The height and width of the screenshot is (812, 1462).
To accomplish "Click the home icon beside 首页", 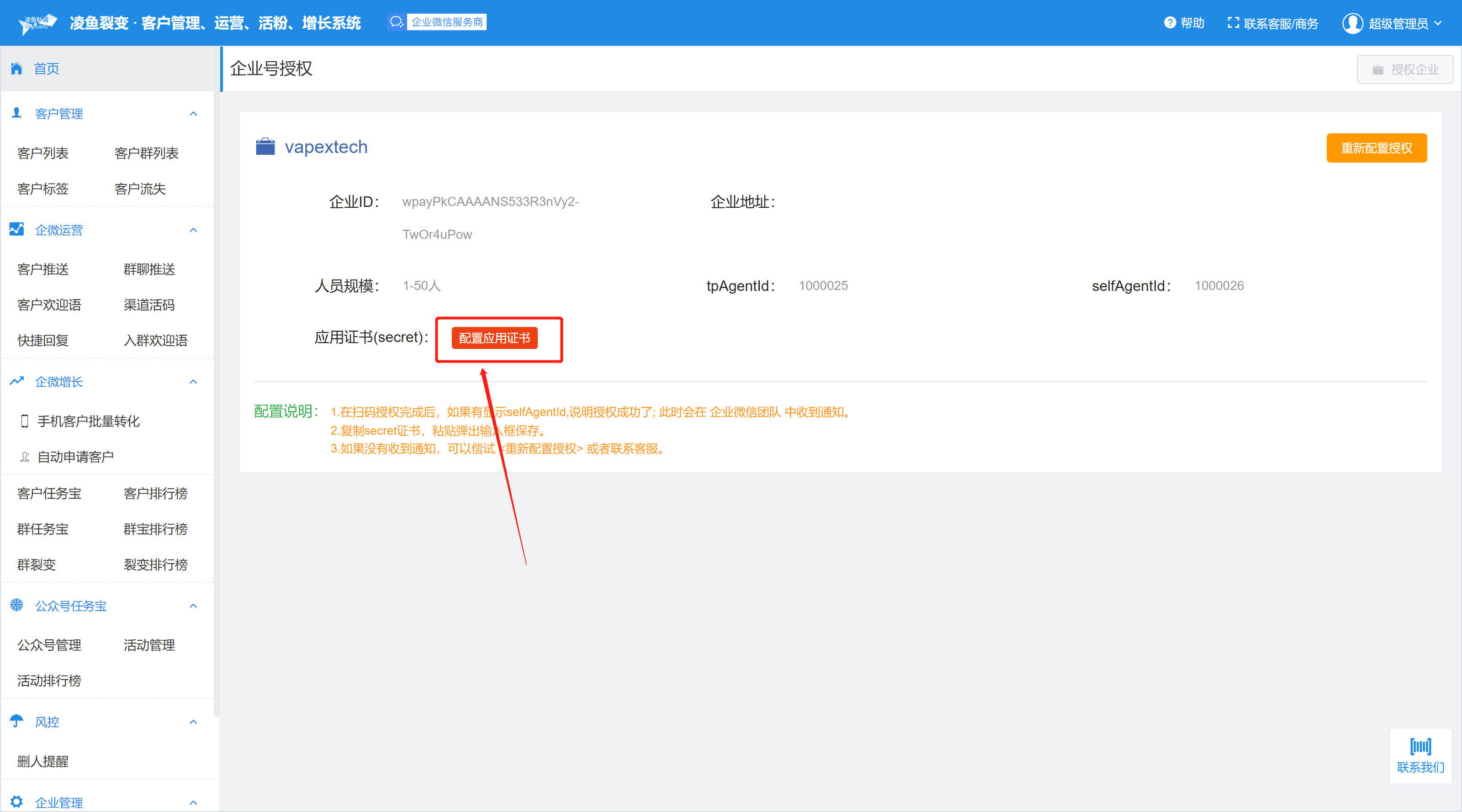I will 16,69.
